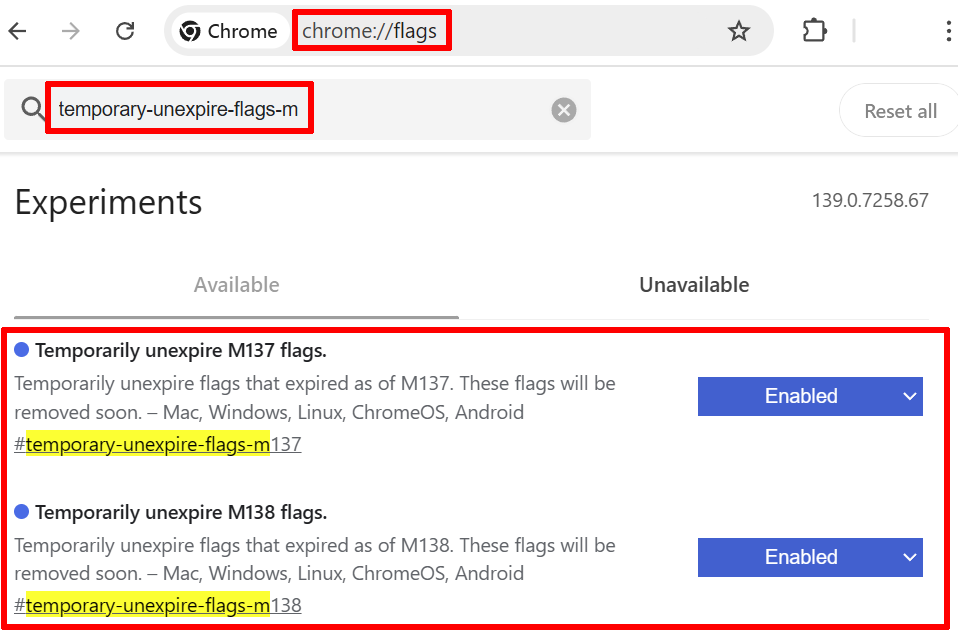Viewport: 958px width, 632px height.
Task: Click the search magnifier icon
Action: pos(32,109)
